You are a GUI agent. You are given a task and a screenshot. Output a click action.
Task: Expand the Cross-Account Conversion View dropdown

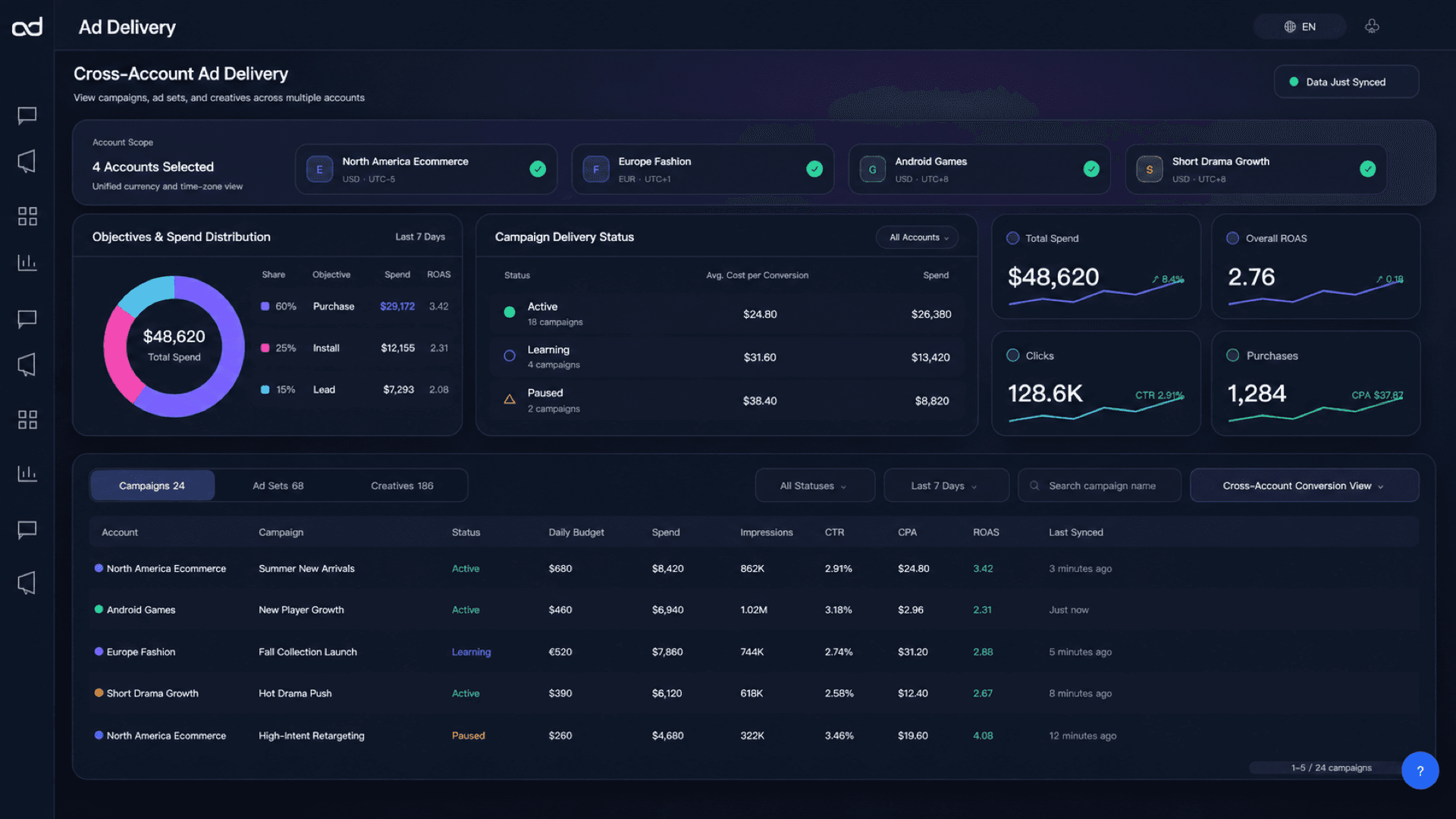click(1304, 485)
